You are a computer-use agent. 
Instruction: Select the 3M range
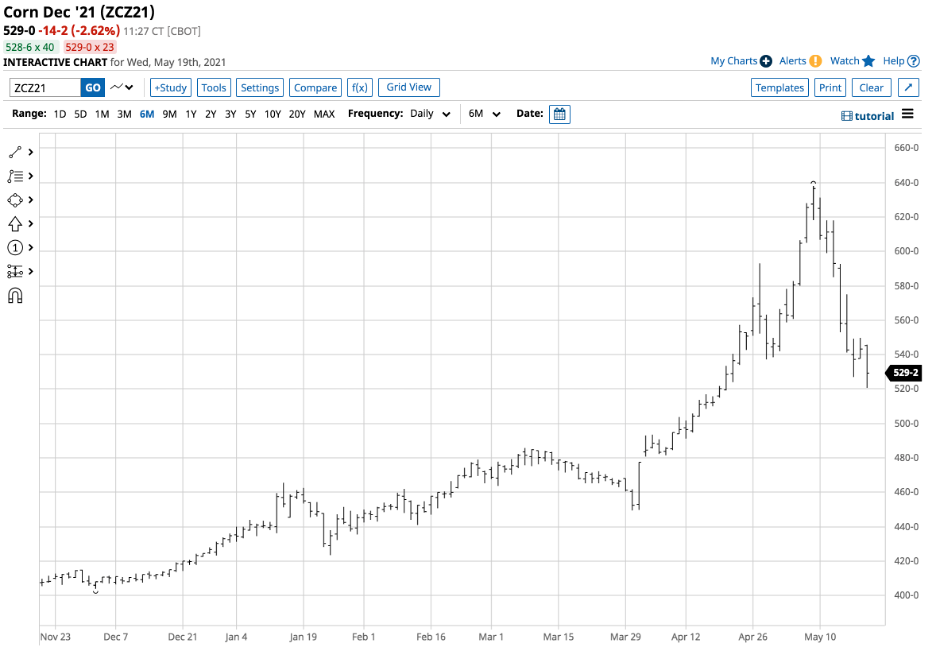coord(124,114)
